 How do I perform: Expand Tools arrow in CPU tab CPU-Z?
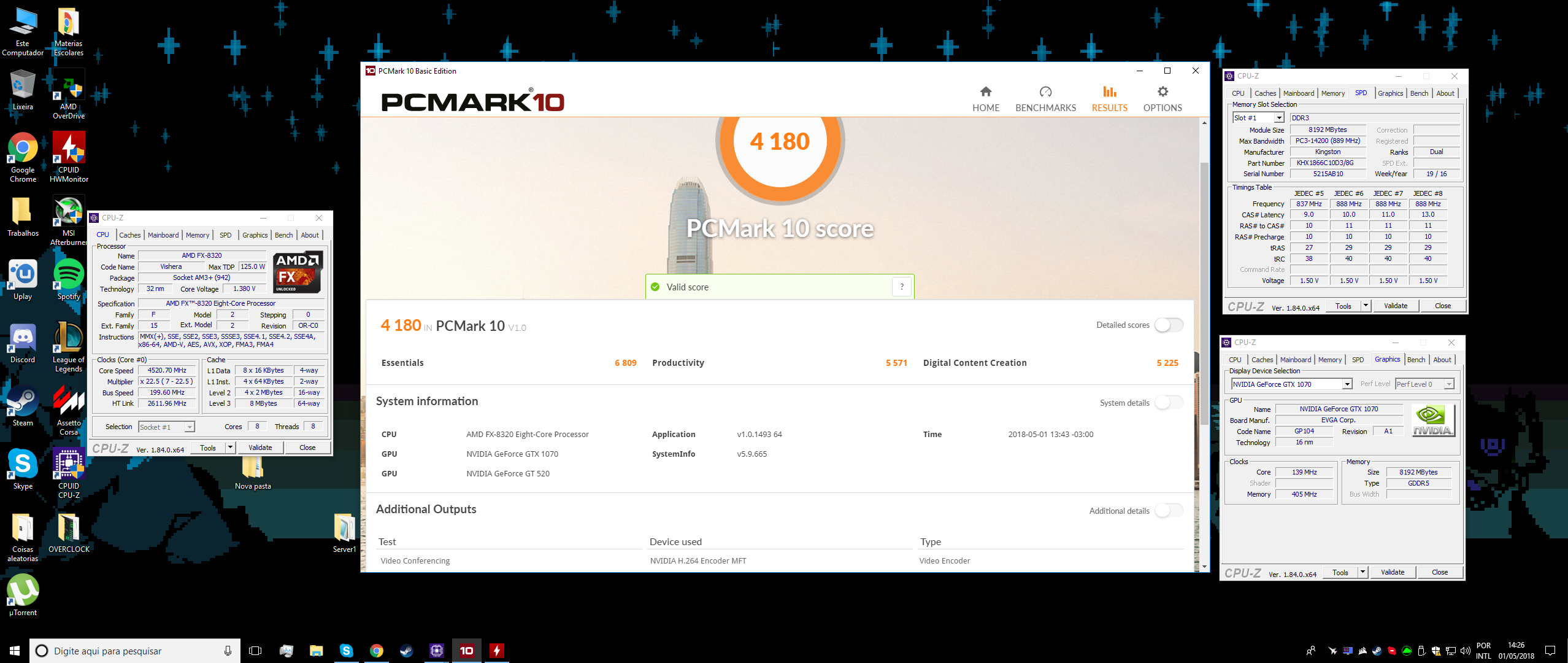[230, 448]
